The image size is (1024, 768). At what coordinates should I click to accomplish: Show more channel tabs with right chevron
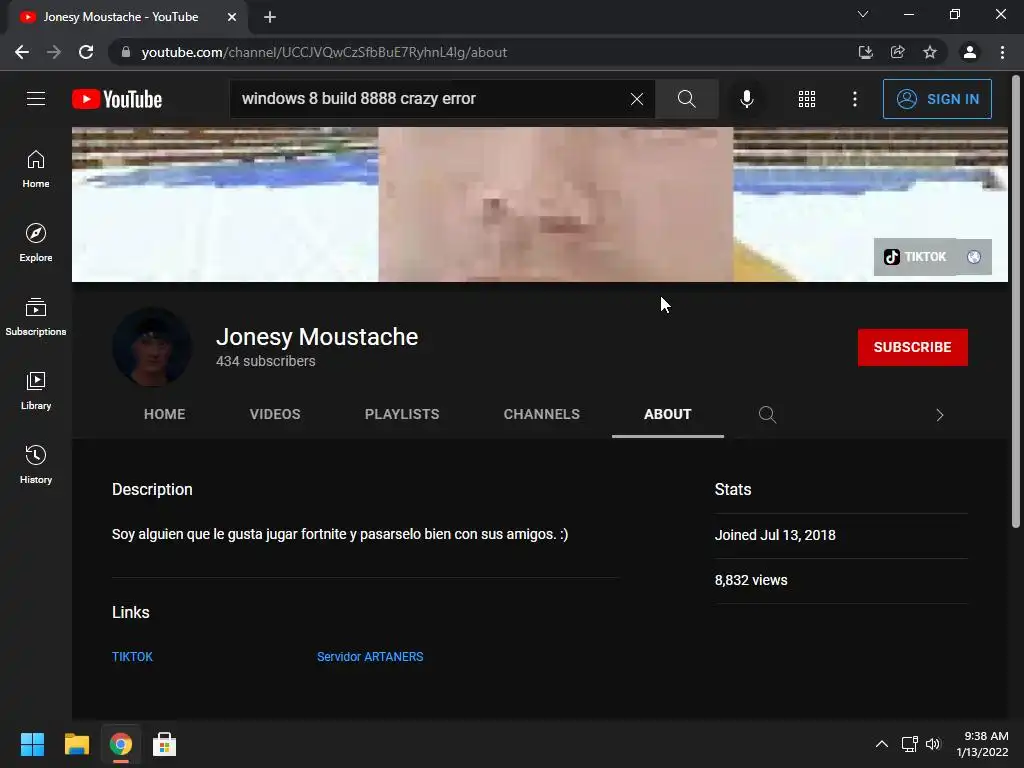point(940,415)
